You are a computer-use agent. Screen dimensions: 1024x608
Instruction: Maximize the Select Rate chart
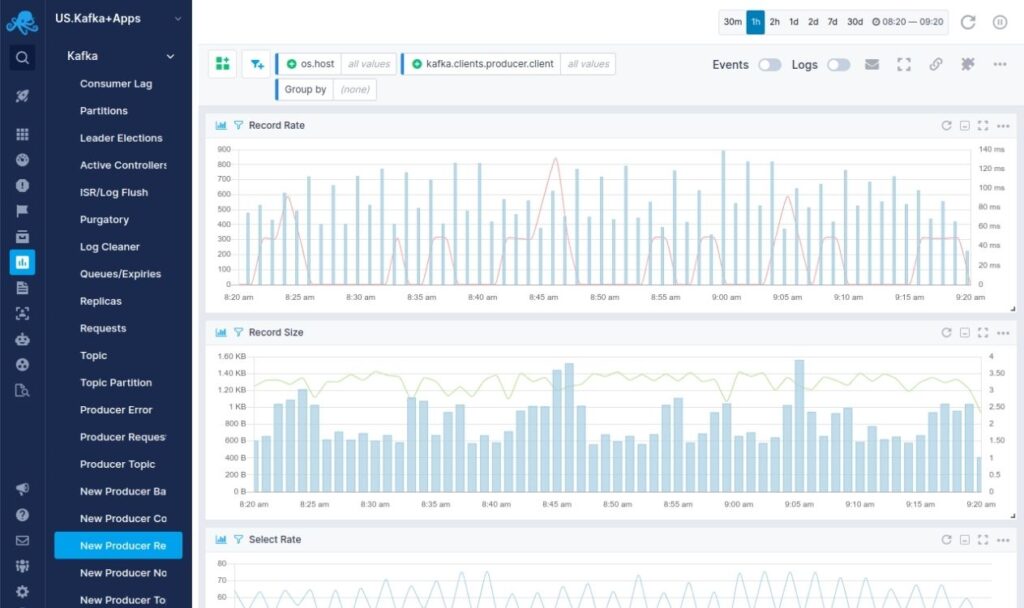coord(983,539)
